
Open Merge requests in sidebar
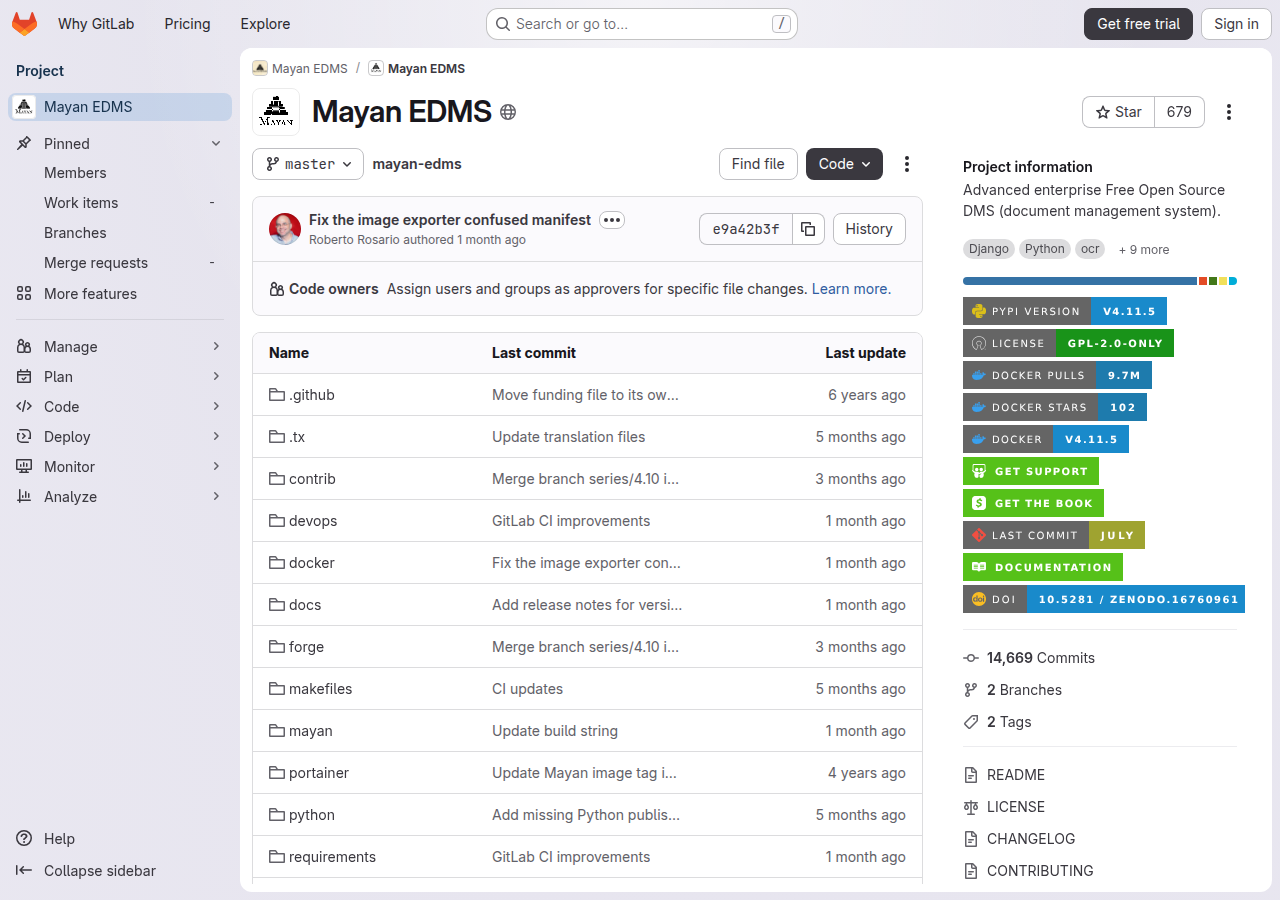click(x=120, y=263)
